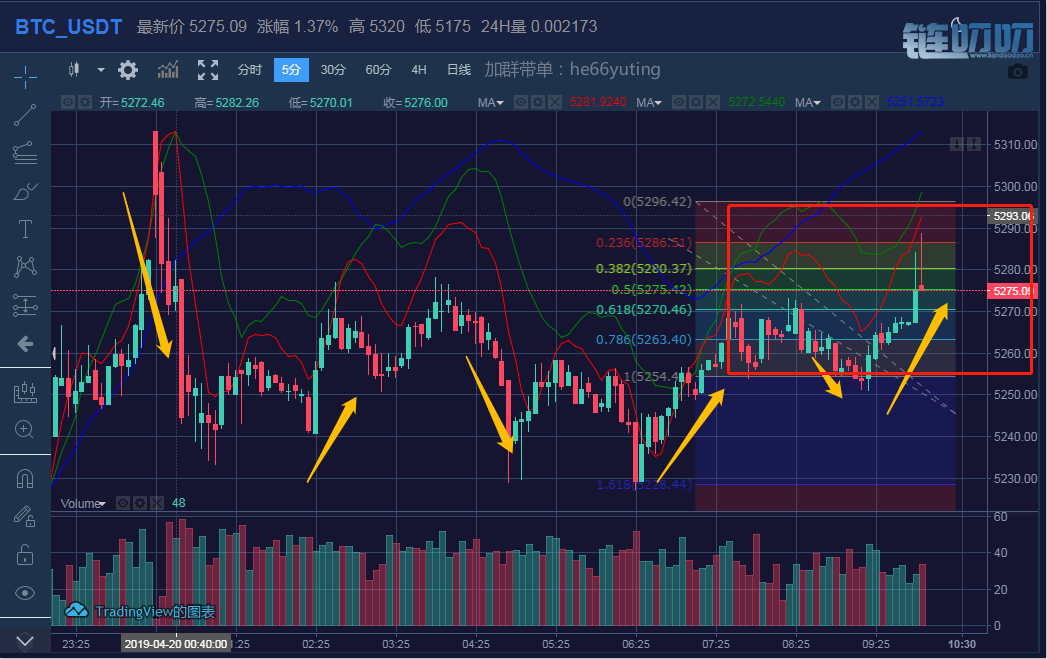Image resolution: width=1047 pixels, height=659 pixels.
Task: Hide the red MA line
Action: pos(520,102)
